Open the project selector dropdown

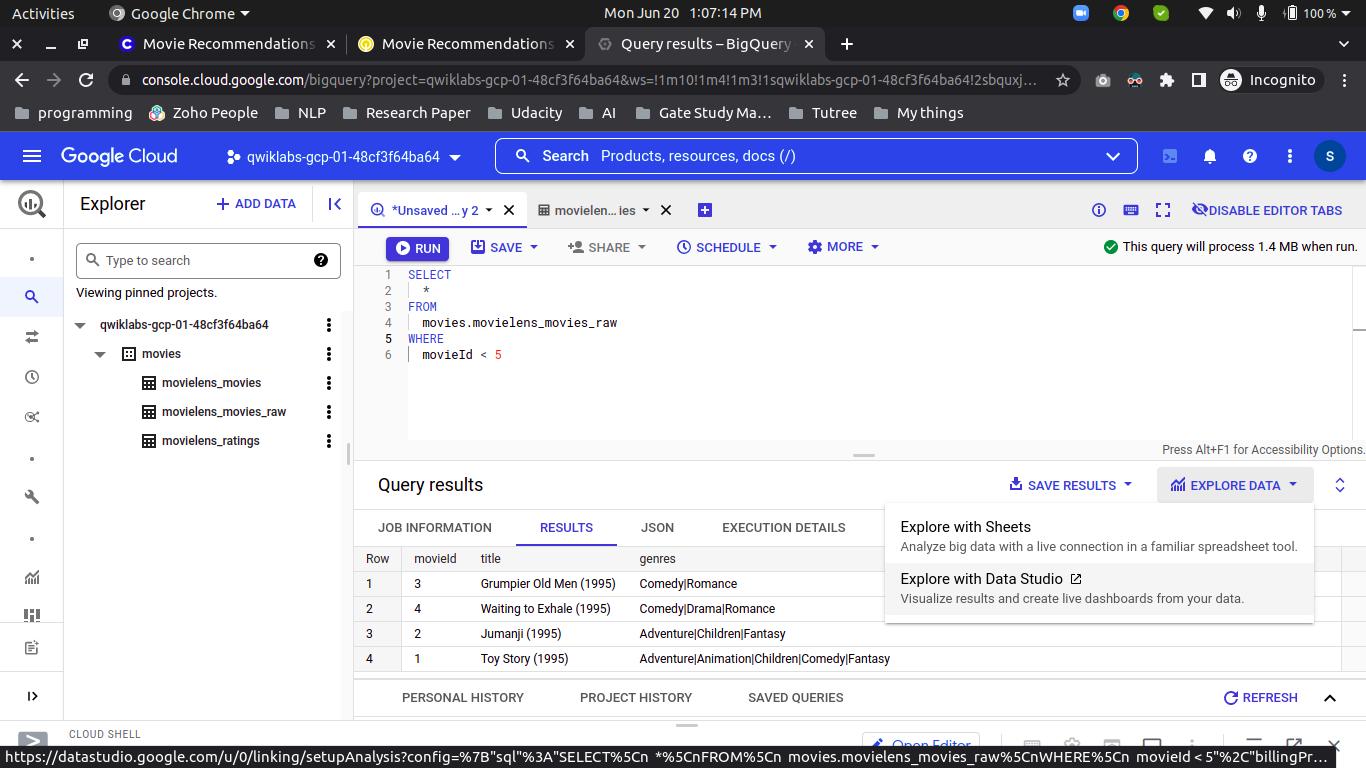pos(344,157)
